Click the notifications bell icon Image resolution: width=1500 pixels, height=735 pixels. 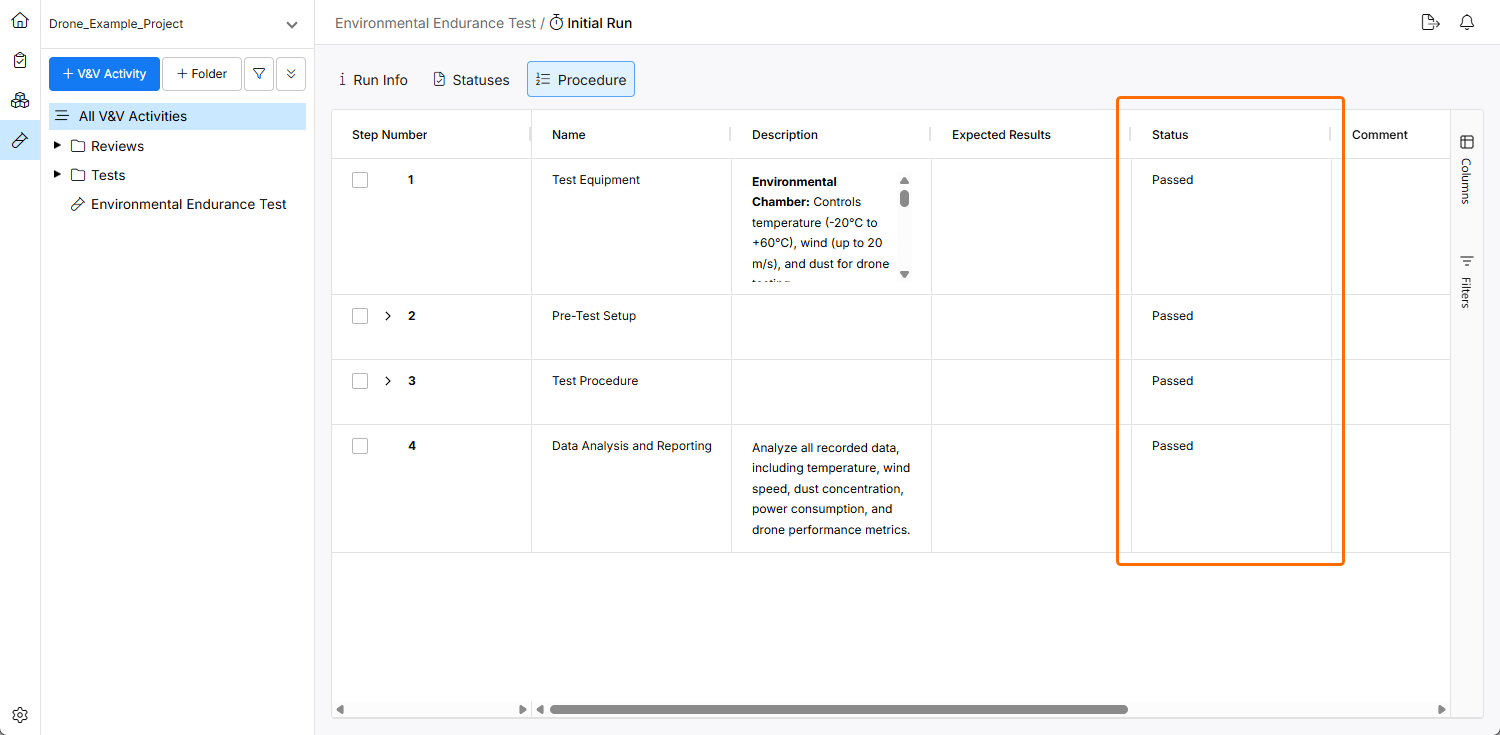[x=1467, y=23]
